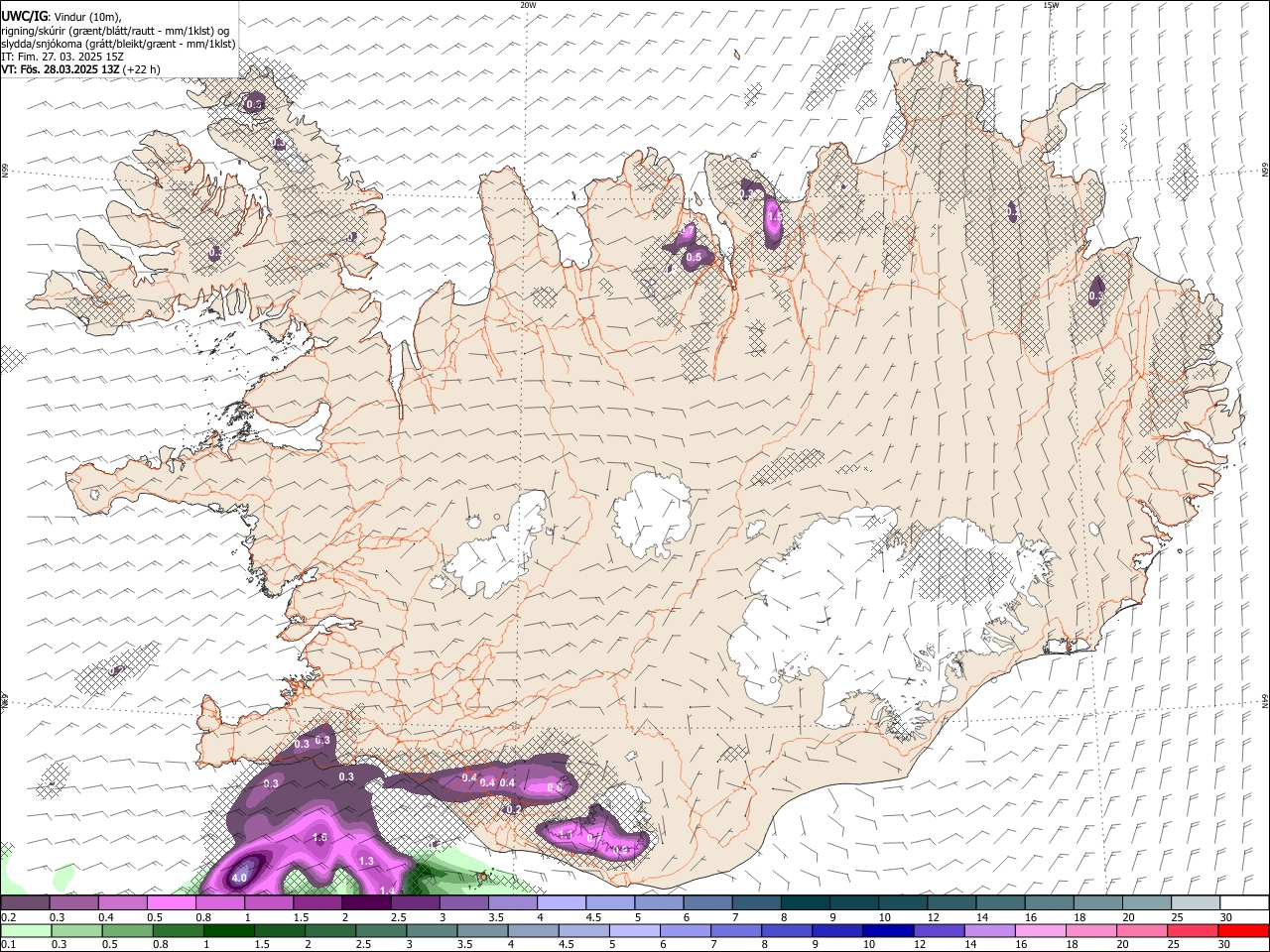Screen dimensions: 1270x952
Task: Click the top legend swatch between 16 and 18
Action: (1051, 902)
